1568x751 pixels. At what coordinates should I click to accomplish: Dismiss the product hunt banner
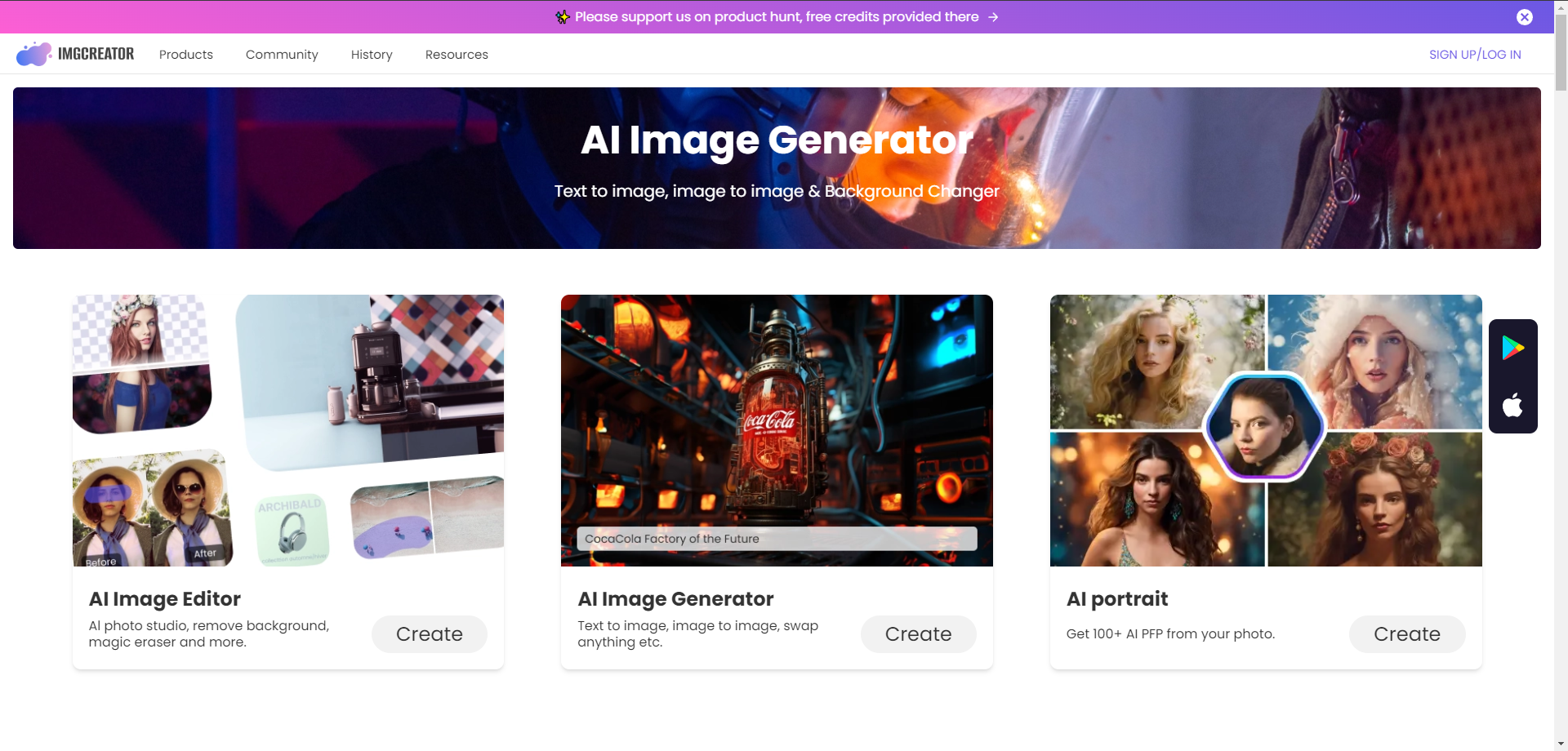1524,17
